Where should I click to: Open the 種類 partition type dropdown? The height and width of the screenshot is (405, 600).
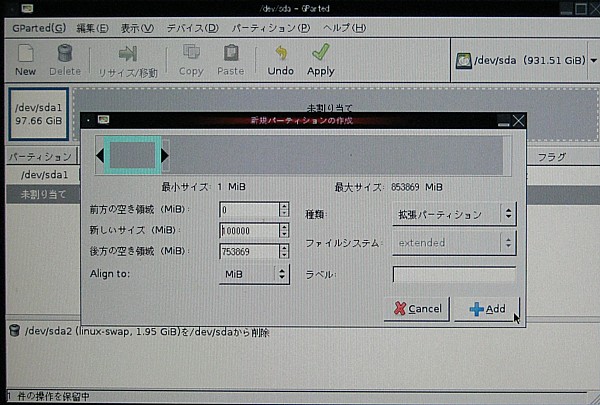click(x=454, y=214)
